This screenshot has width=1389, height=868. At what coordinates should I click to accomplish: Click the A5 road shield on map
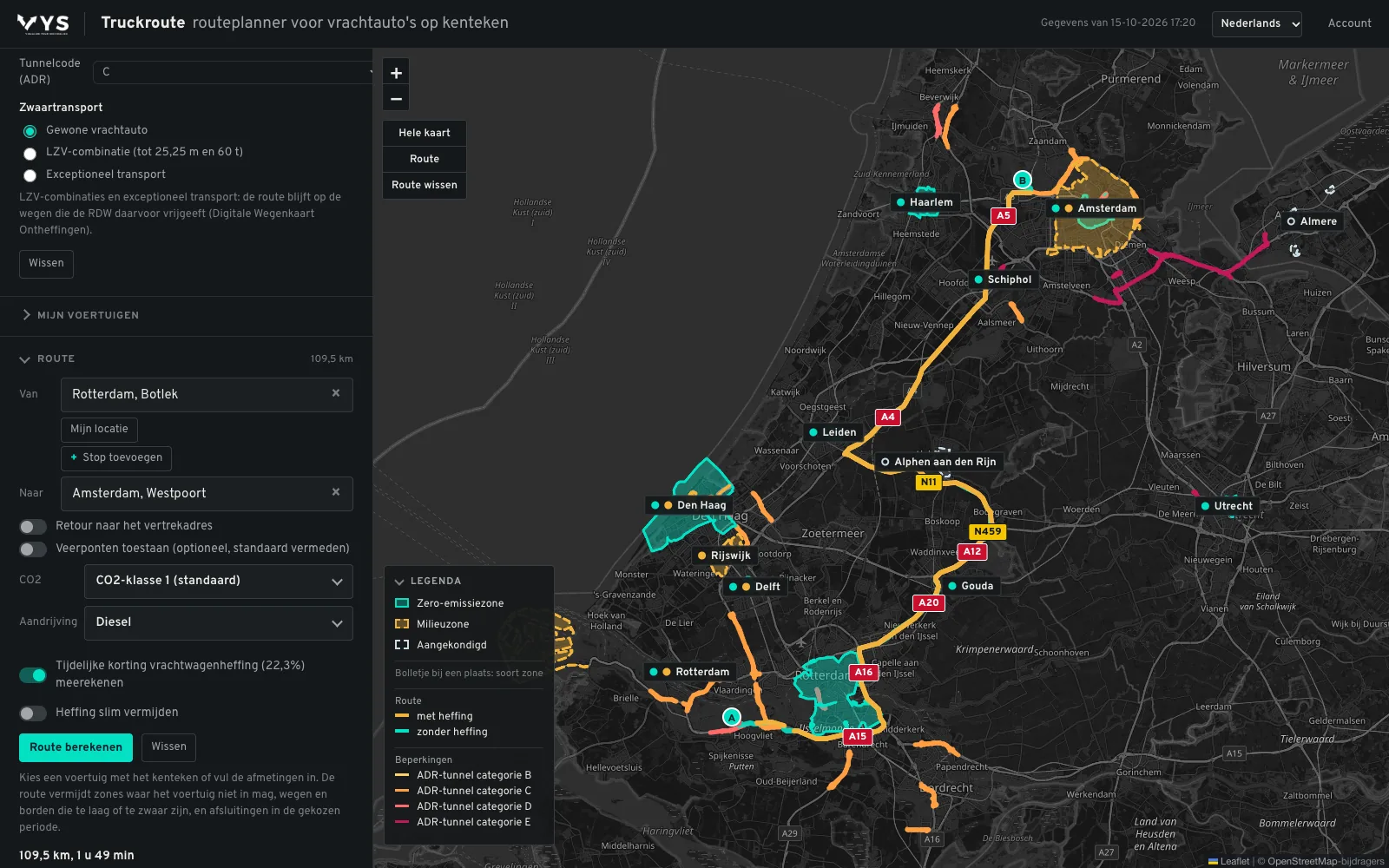[1004, 215]
